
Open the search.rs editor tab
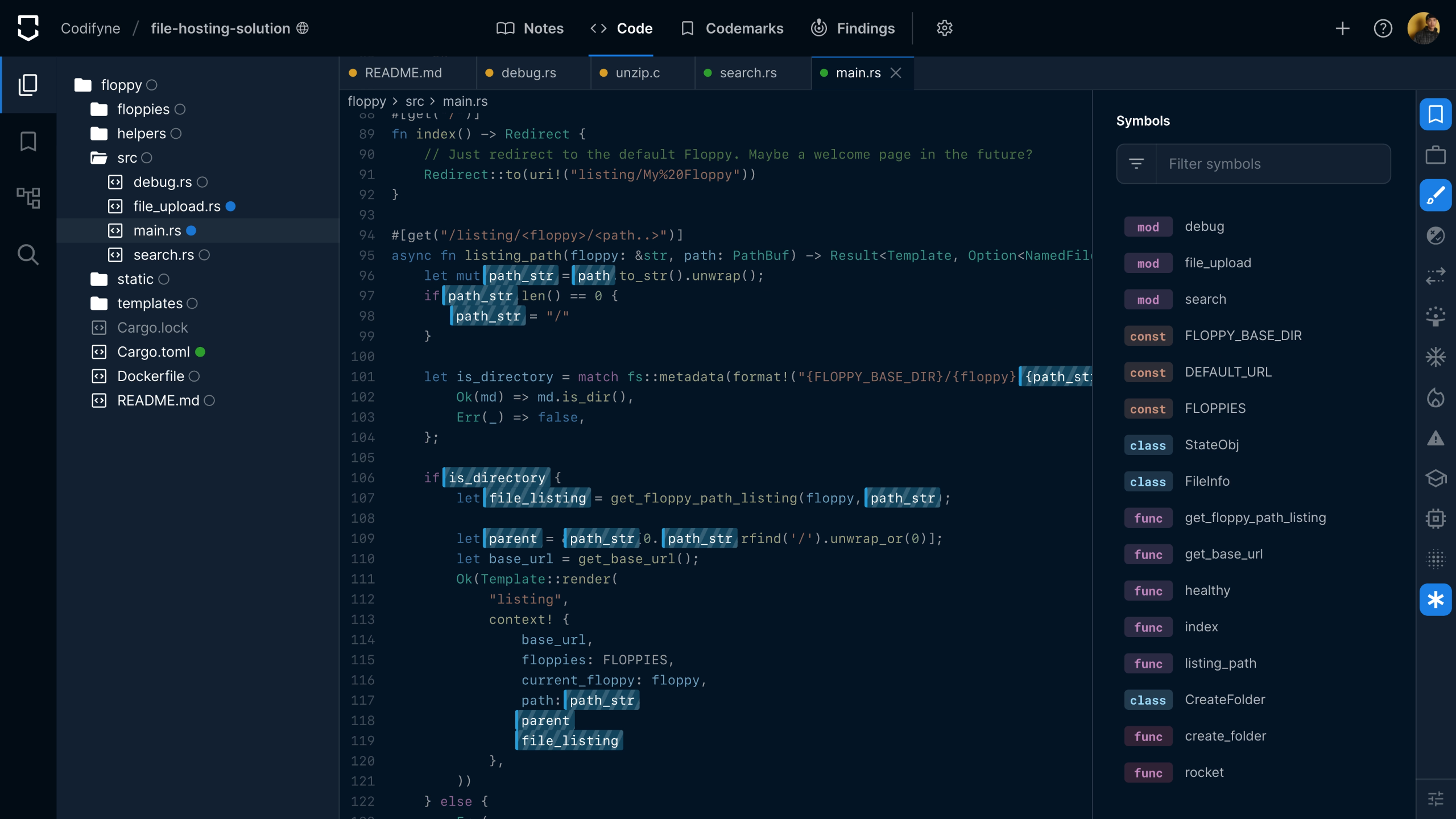pyautogui.click(x=747, y=73)
